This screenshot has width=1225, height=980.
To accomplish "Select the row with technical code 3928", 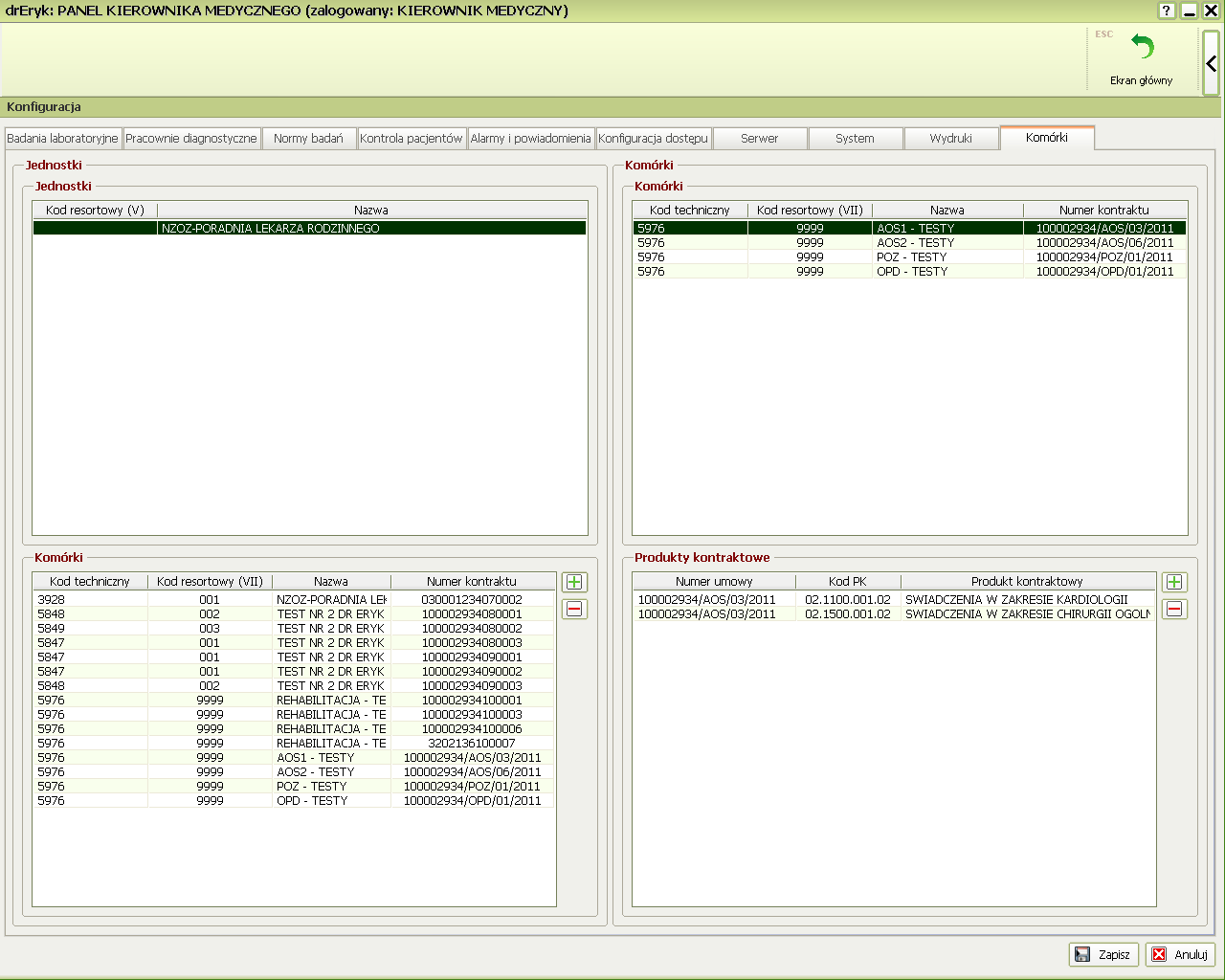I will 294,599.
